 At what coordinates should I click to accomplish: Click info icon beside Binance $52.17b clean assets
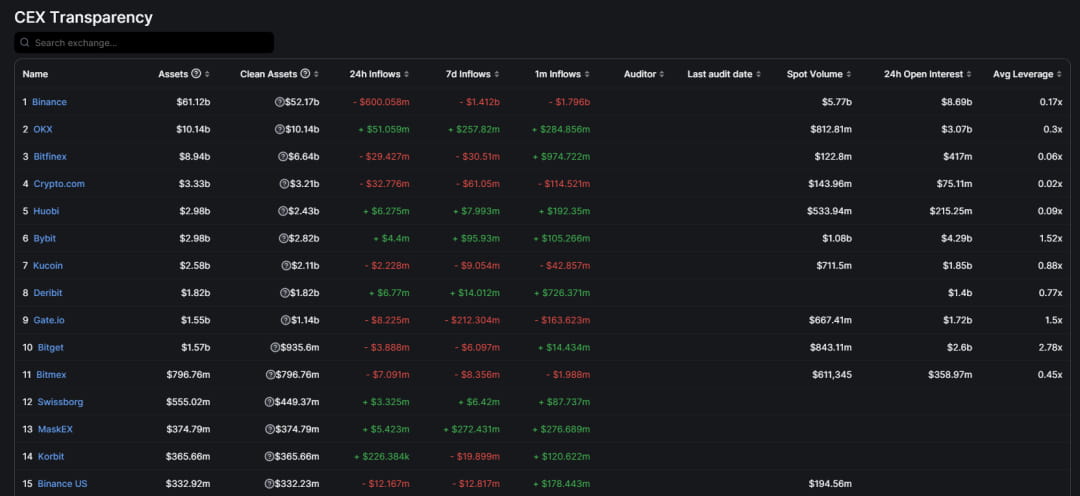click(279, 102)
